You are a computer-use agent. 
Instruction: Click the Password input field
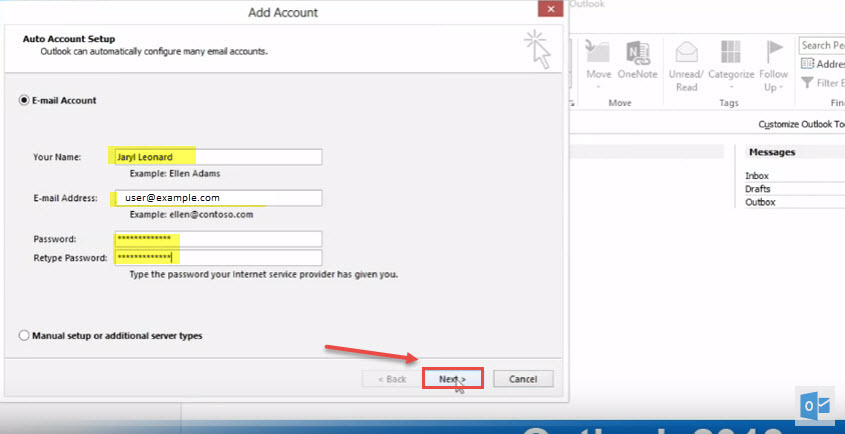[218, 238]
